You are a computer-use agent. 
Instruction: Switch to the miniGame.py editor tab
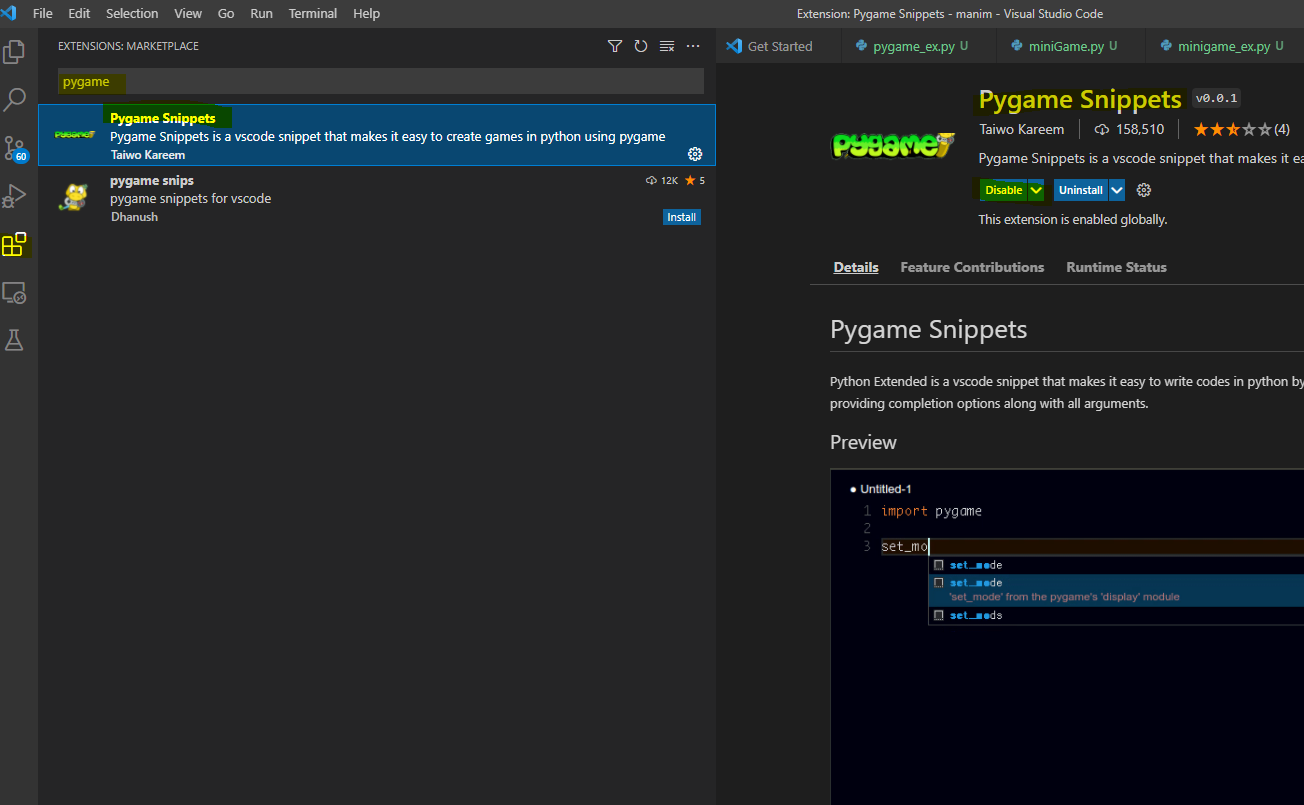[x=1071, y=46]
